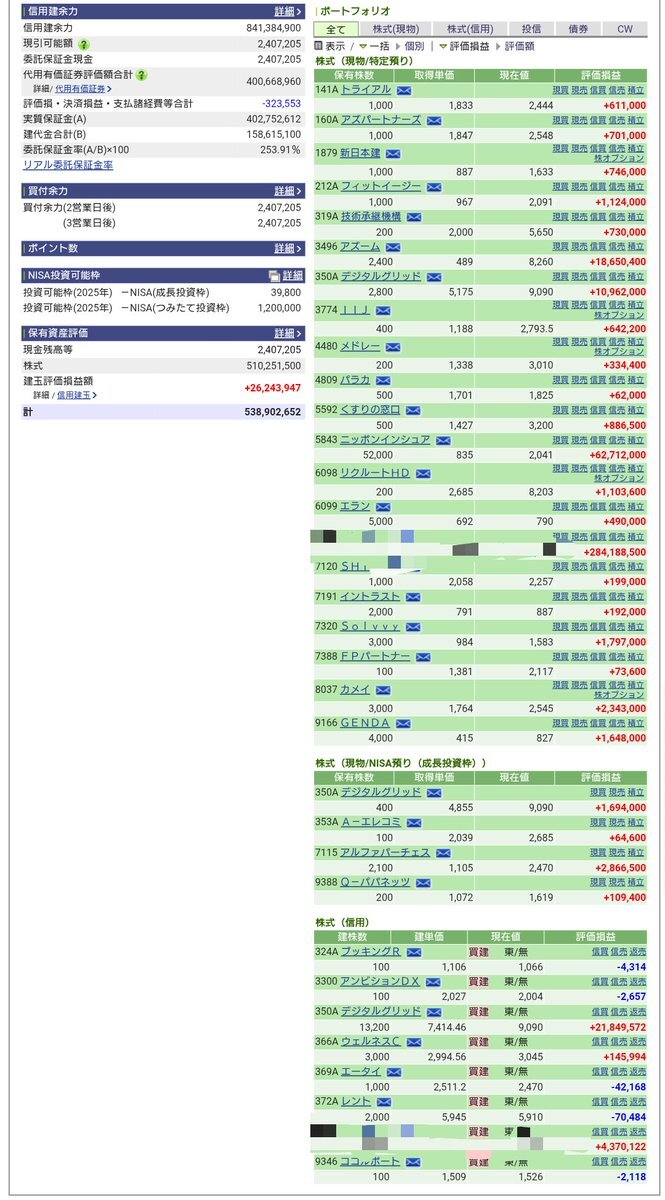Open the 代用有価証券 details link
Image resolution: width=665 pixels, height=1200 pixels.
(81, 89)
